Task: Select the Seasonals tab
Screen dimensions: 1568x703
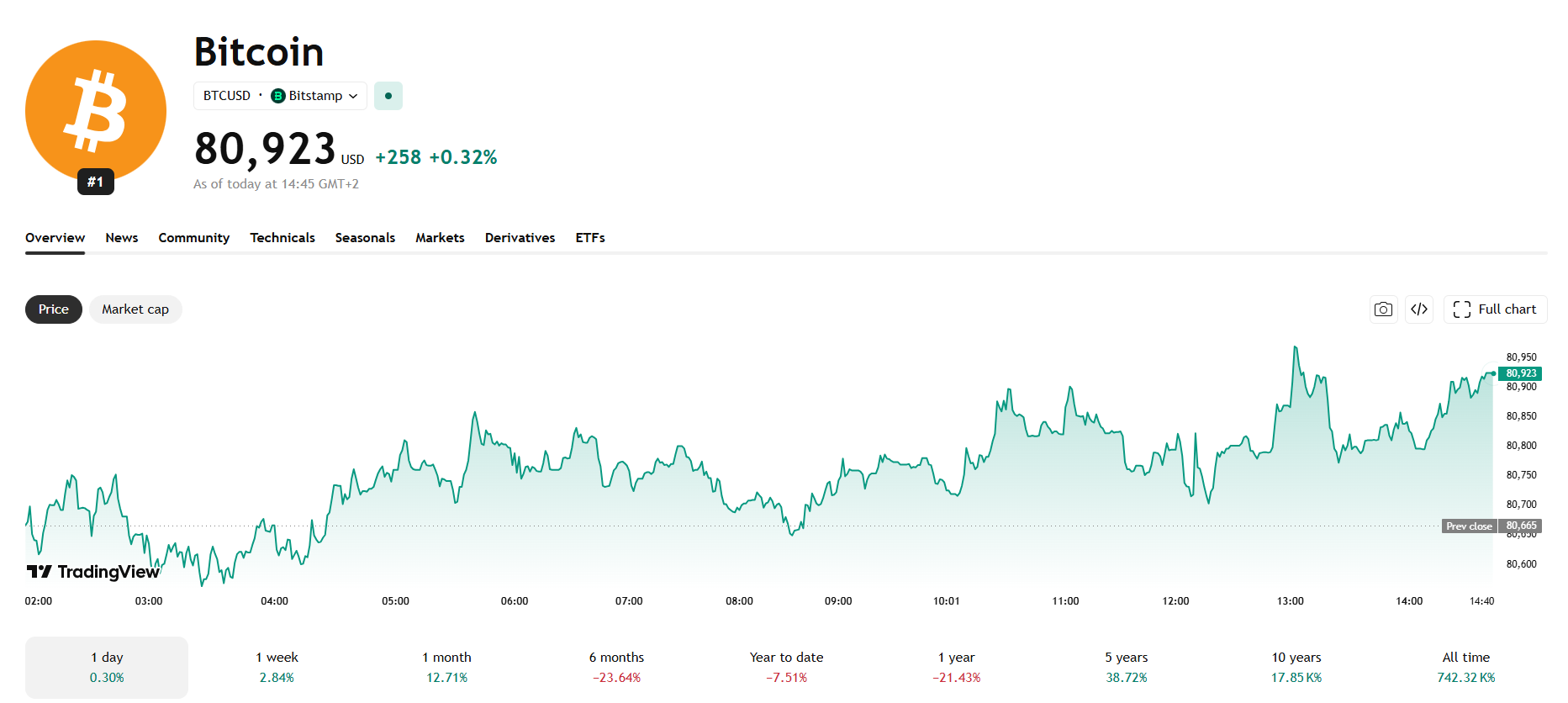Action: 365,238
